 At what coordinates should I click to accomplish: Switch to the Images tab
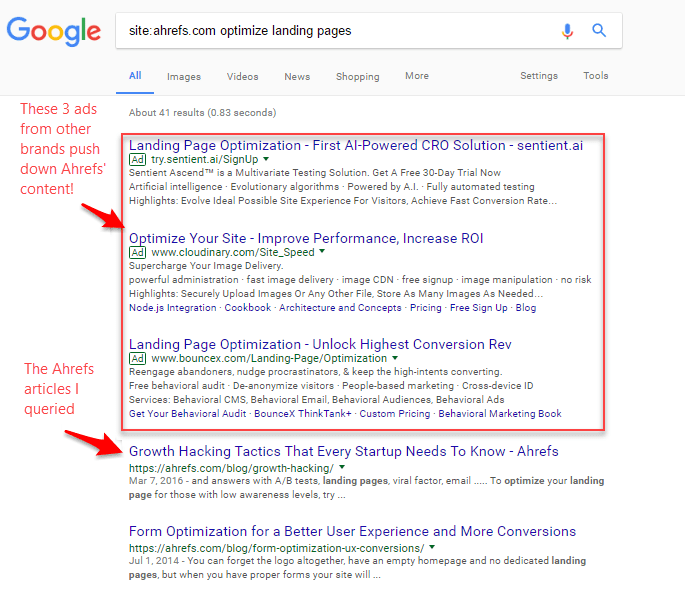[x=183, y=76]
